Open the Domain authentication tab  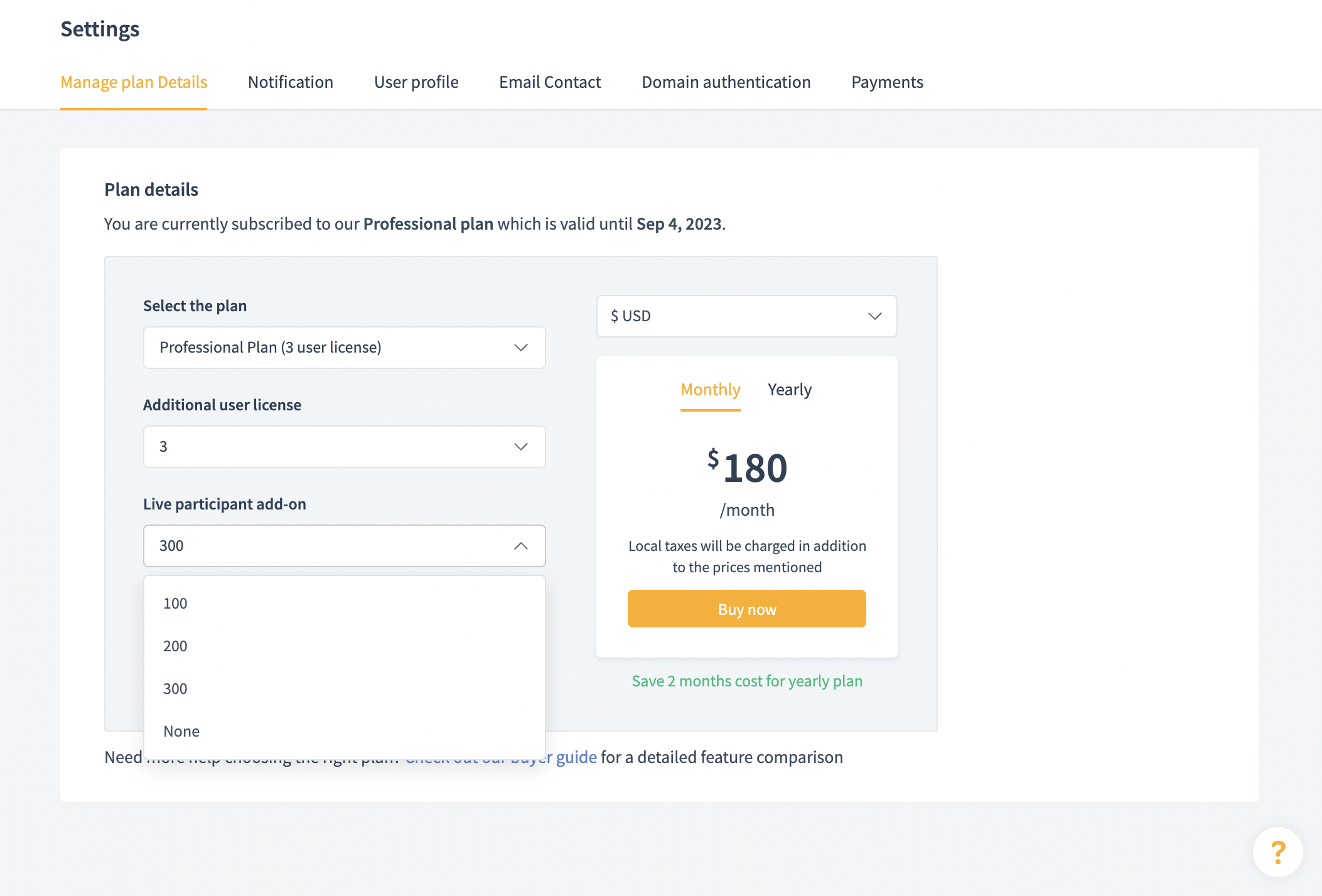coord(726,82)
